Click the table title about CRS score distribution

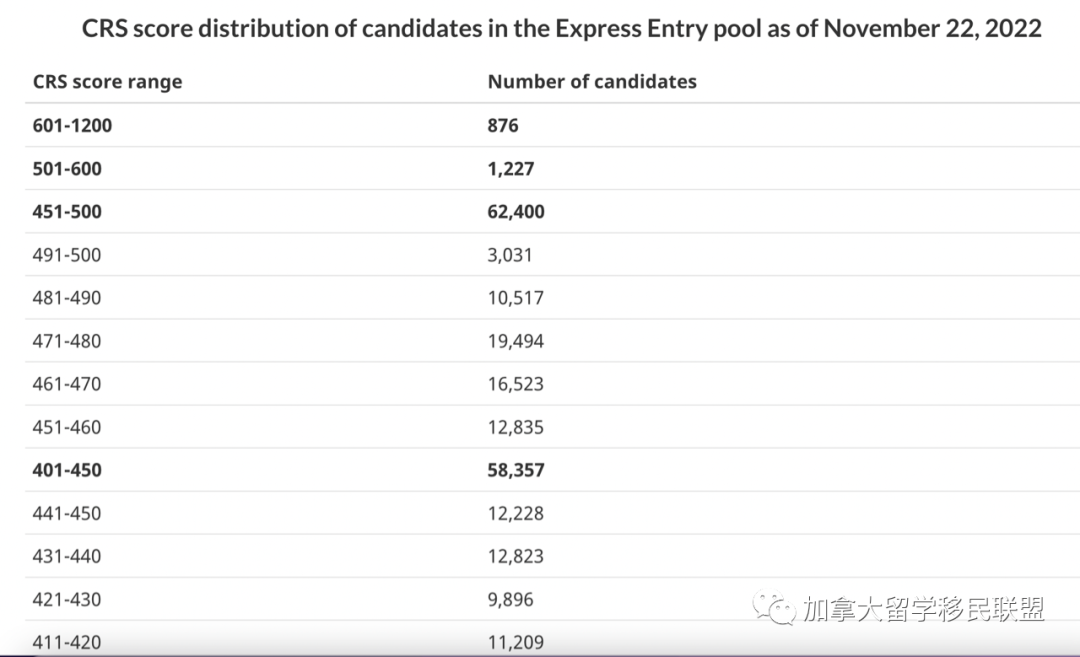561,28
